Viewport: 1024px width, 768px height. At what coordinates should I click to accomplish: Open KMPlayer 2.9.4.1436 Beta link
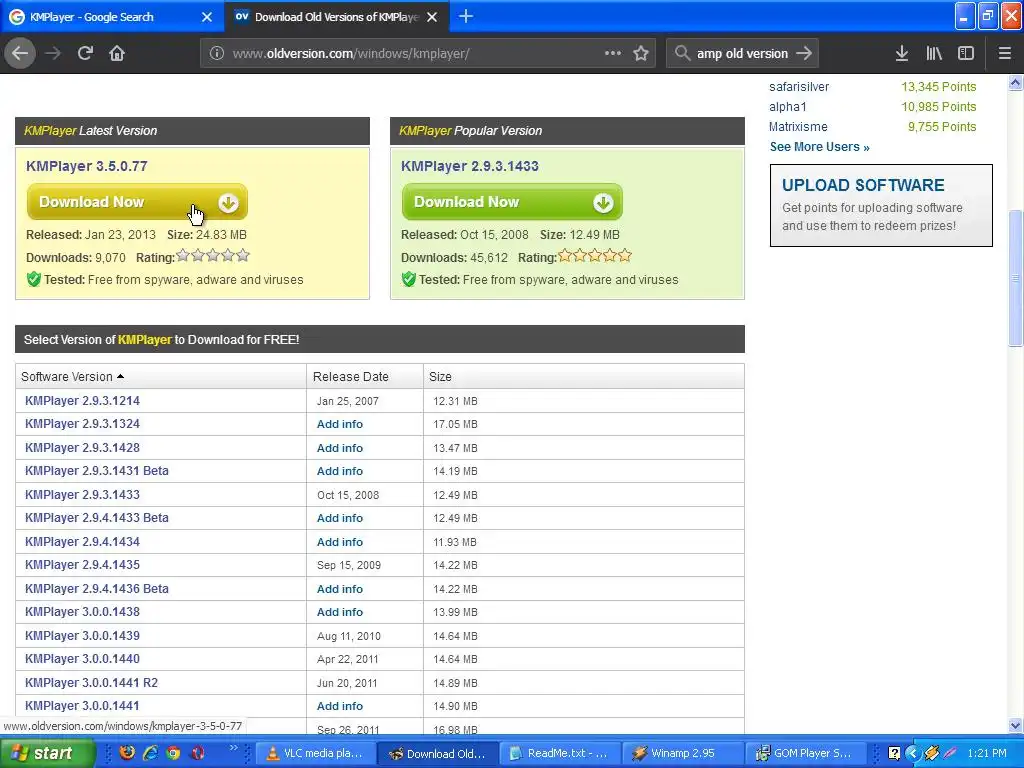point(97,589)
